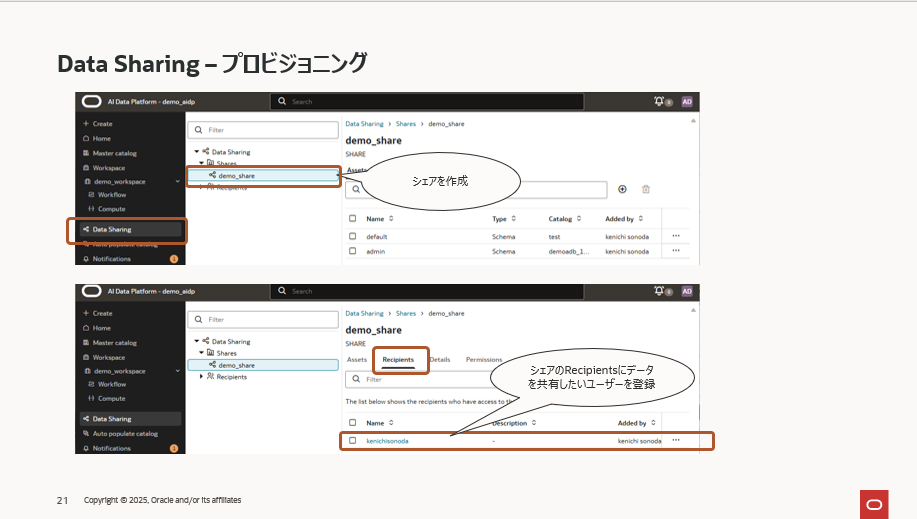Open Compute in the lower screenshot sidebar
Image resolution: width=917 pixels, height=519 pixels.
106,398
